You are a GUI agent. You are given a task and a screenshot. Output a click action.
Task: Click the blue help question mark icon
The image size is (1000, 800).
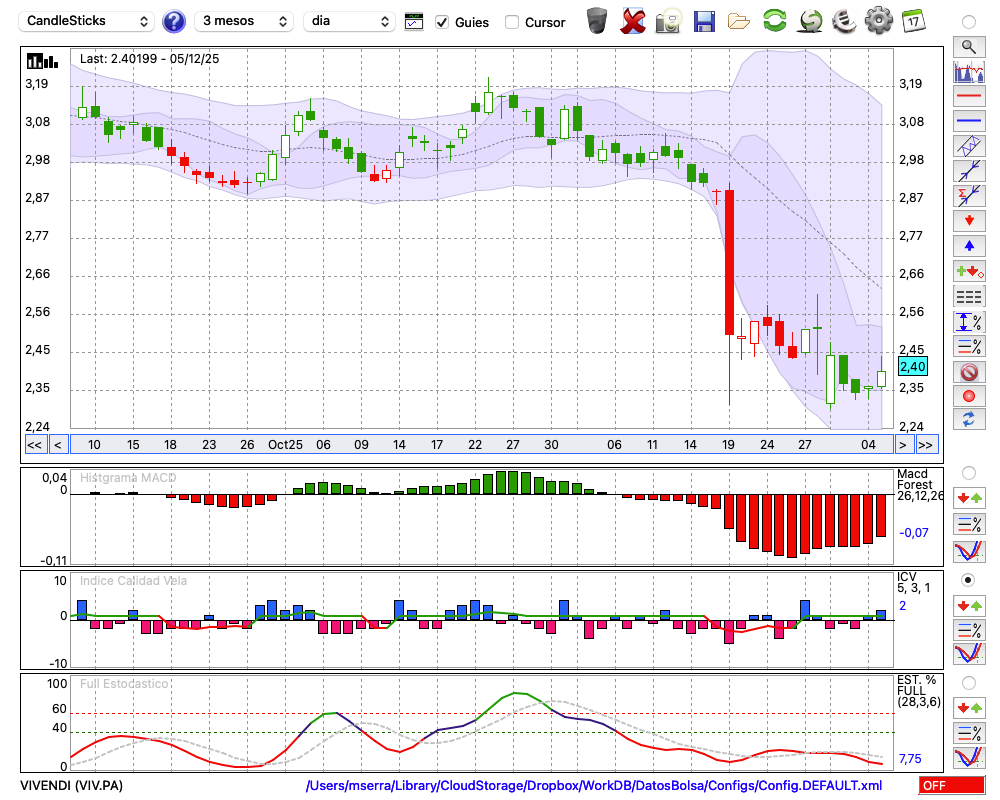pyautogui.click(x=174, y=21)
